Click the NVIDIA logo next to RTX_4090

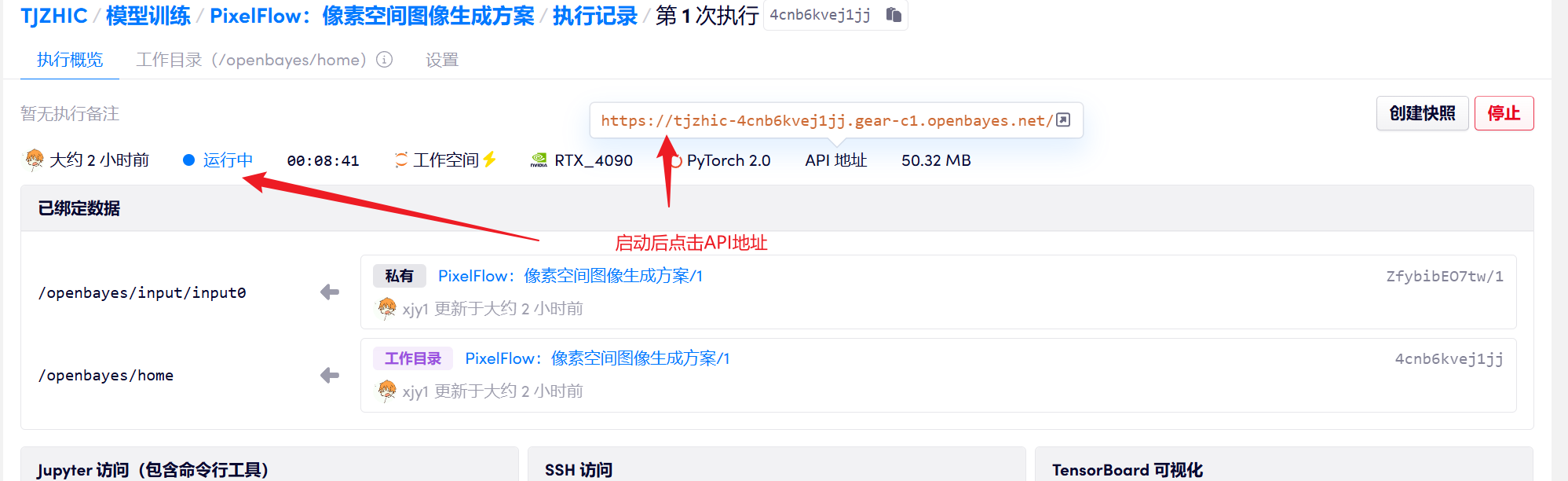(539, 160)
